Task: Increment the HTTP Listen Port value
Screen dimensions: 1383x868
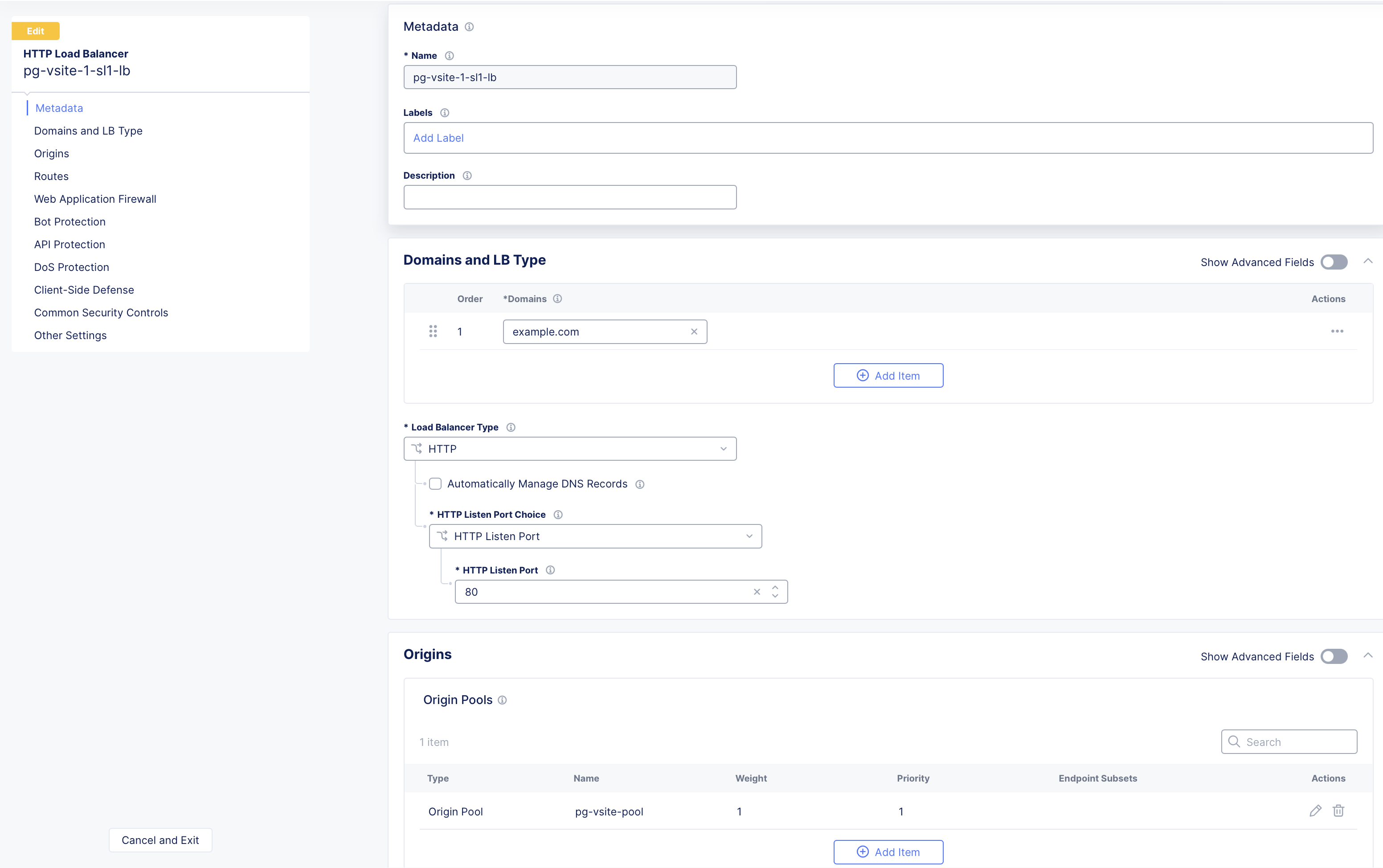Action: 774,587
